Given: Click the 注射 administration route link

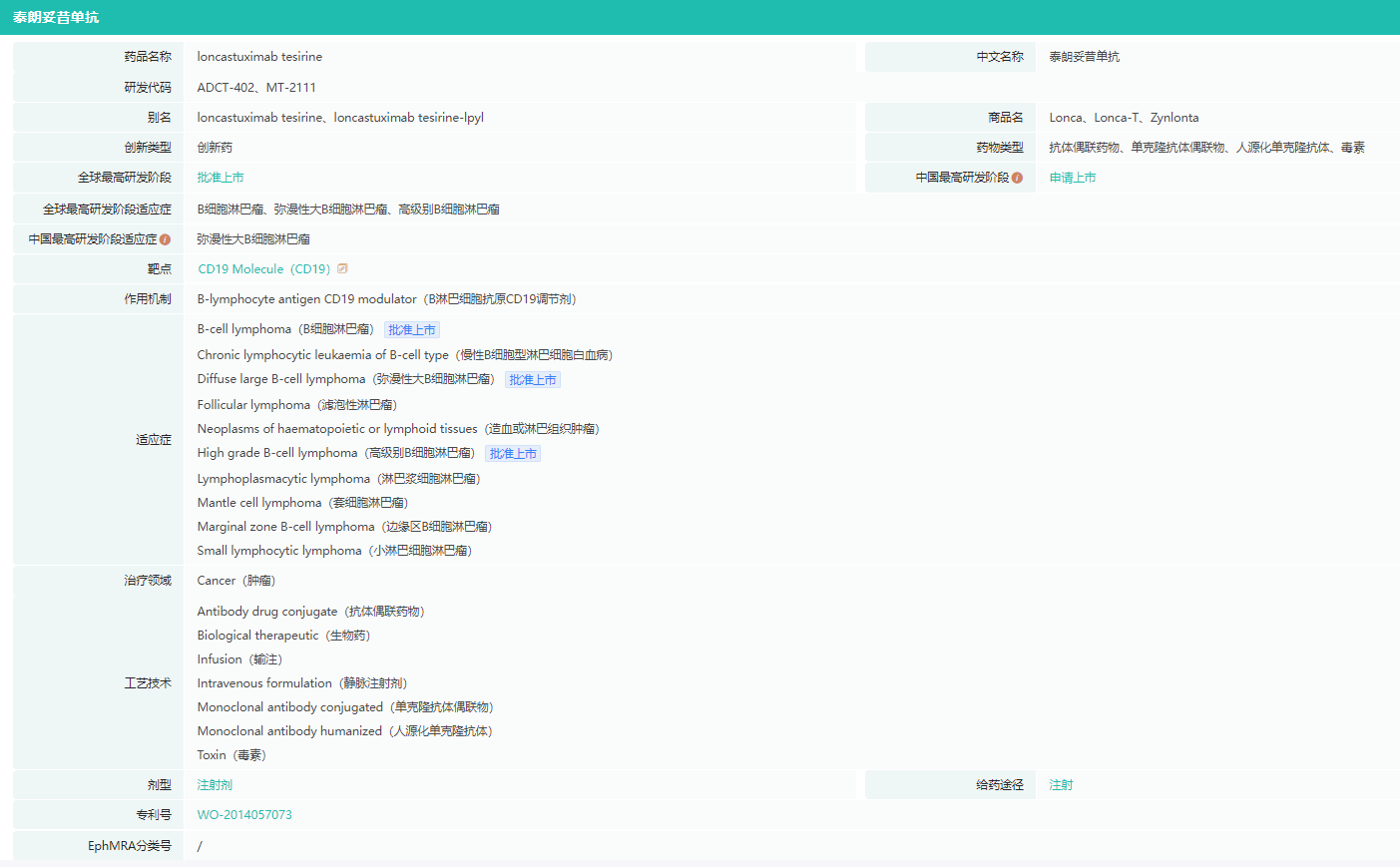Looking at the screenshot, I should 1061,785.
